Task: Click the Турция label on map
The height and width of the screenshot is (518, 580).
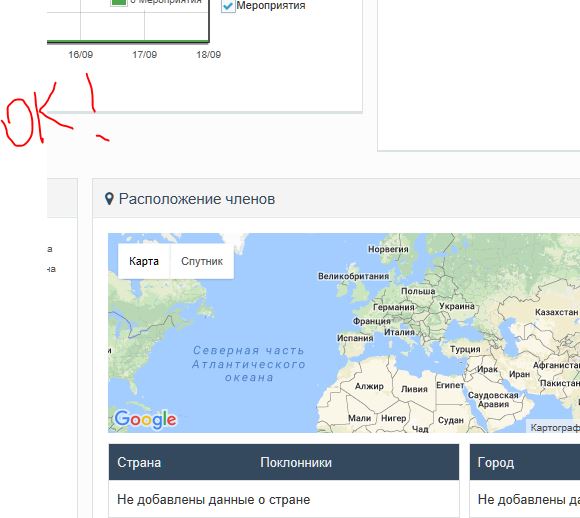Action: pyautogui.click(x=465, y=349)
